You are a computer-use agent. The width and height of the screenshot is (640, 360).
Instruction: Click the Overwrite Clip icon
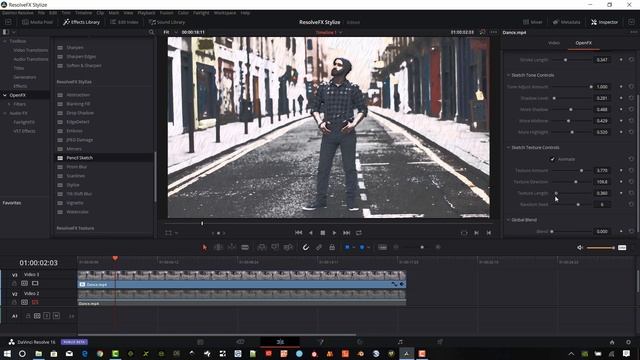point(275,247)
